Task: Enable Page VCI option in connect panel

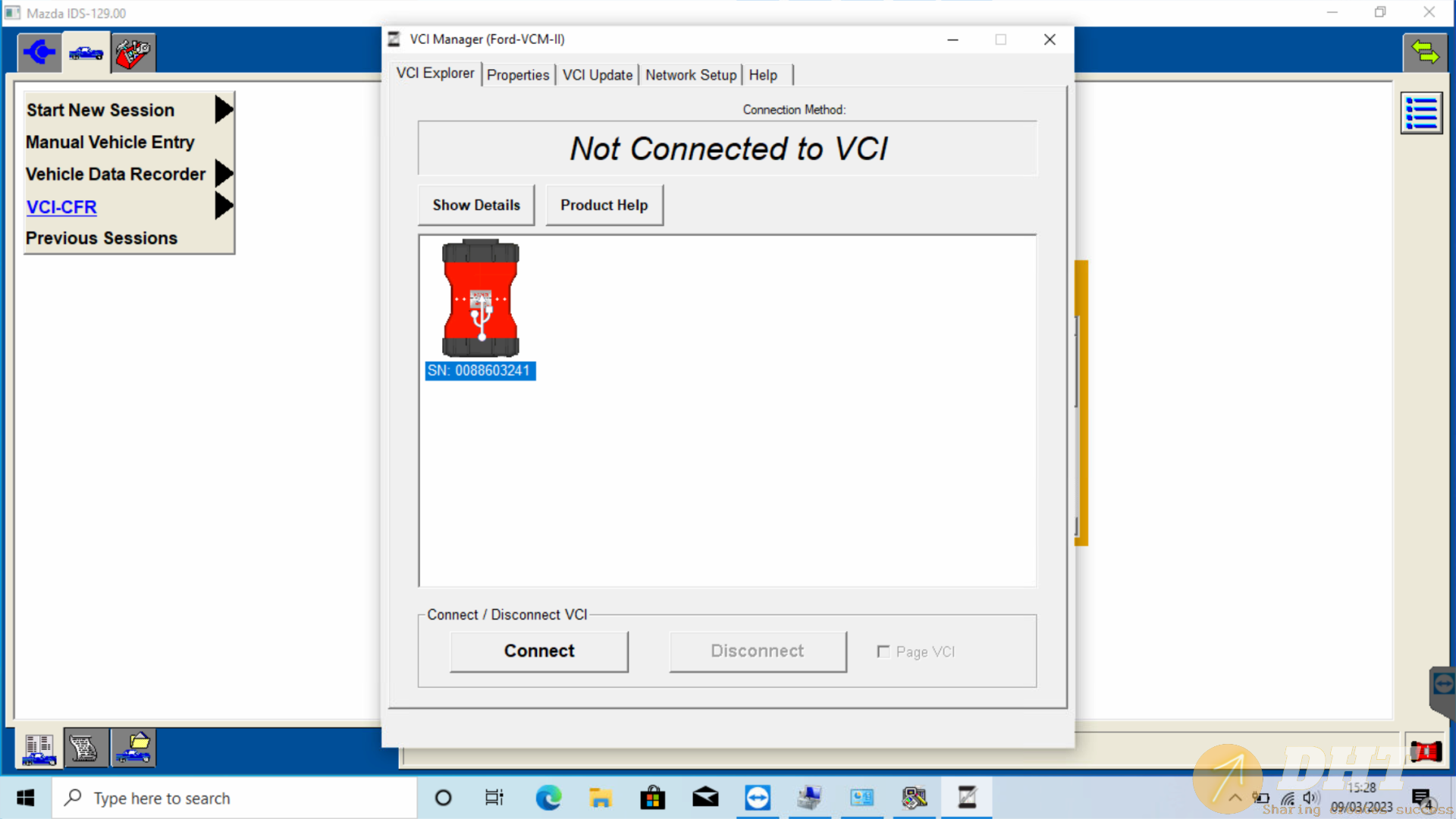Action: coord(883,651)
